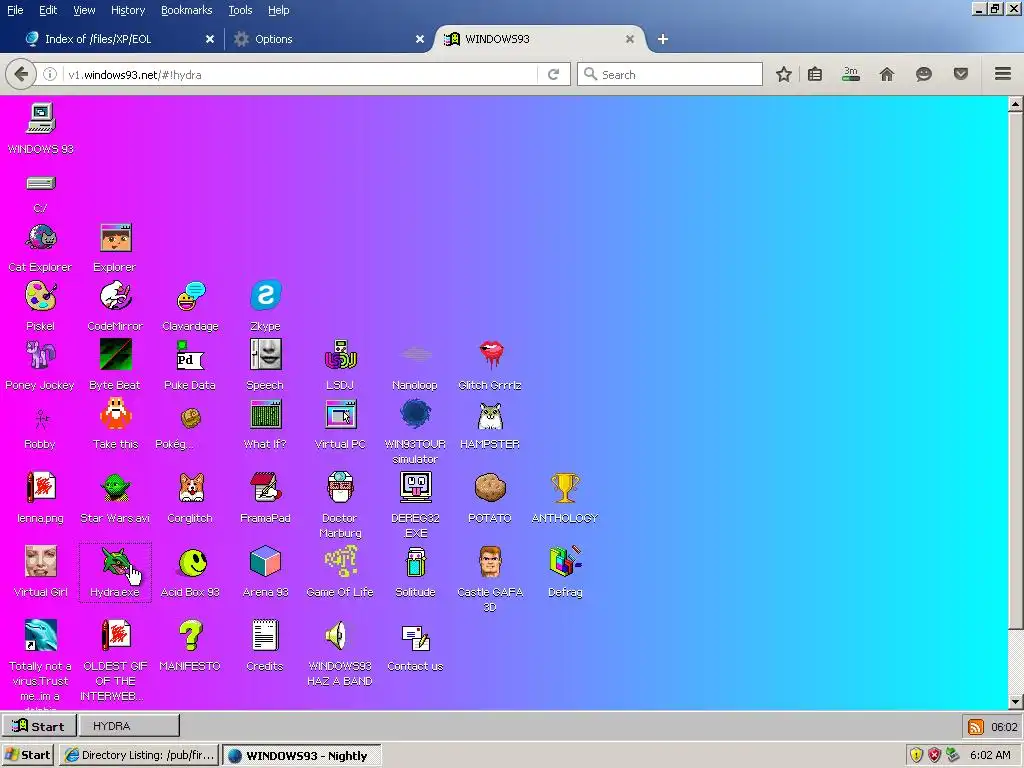Open Contact us icon

coord(415,637)
